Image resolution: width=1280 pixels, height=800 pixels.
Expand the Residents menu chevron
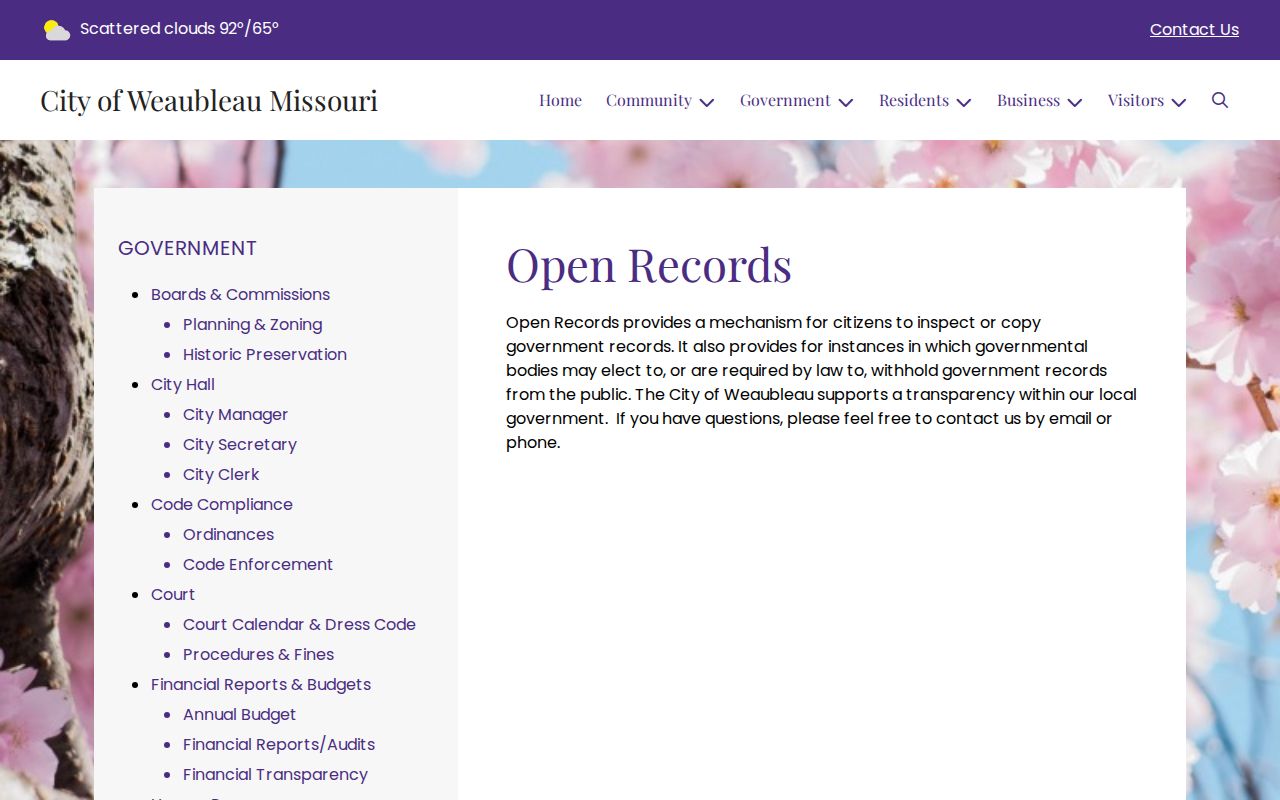click(964, 102)
